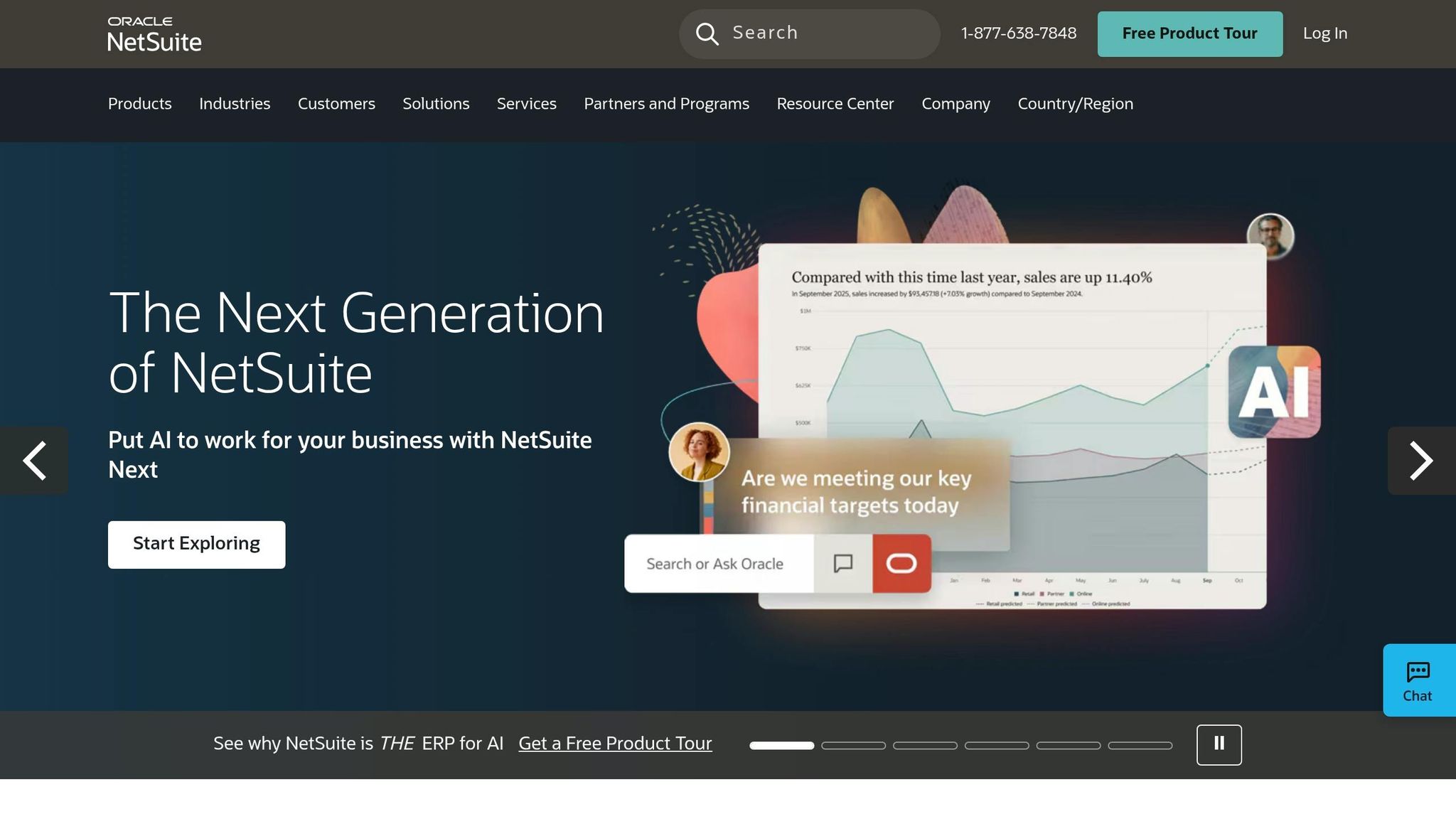The image size is (1456, 819).
Task: Jump to the sixth carousel slide indicator
Action: coord(1140,745)
